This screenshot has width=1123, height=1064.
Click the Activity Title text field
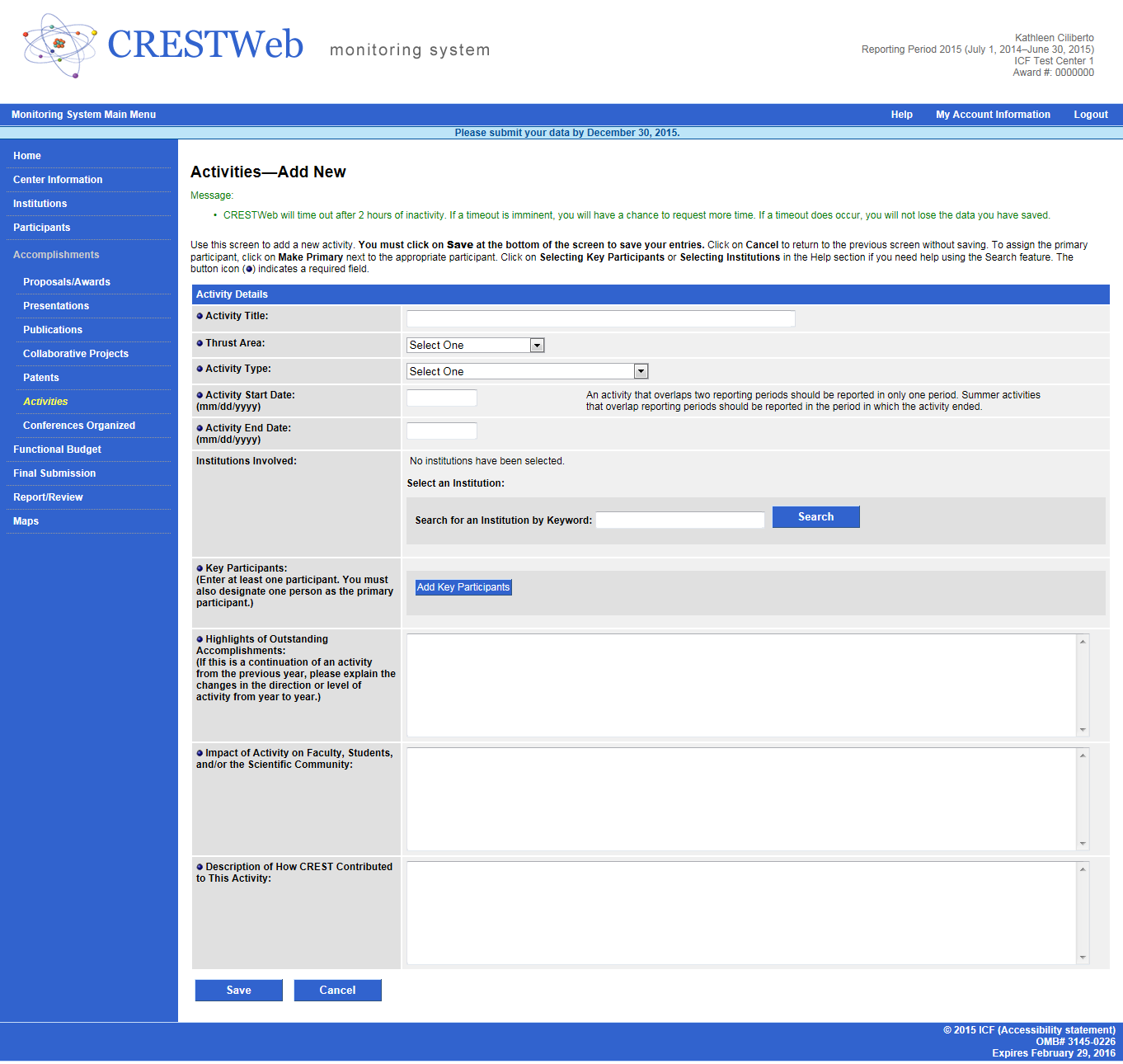[x=601, y=318]
